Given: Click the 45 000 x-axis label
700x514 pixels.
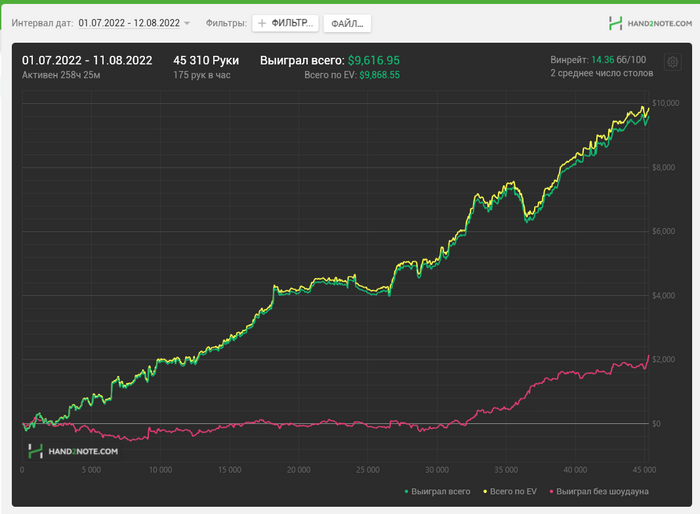Looking at the screenshot, I should tap(644, 470).
